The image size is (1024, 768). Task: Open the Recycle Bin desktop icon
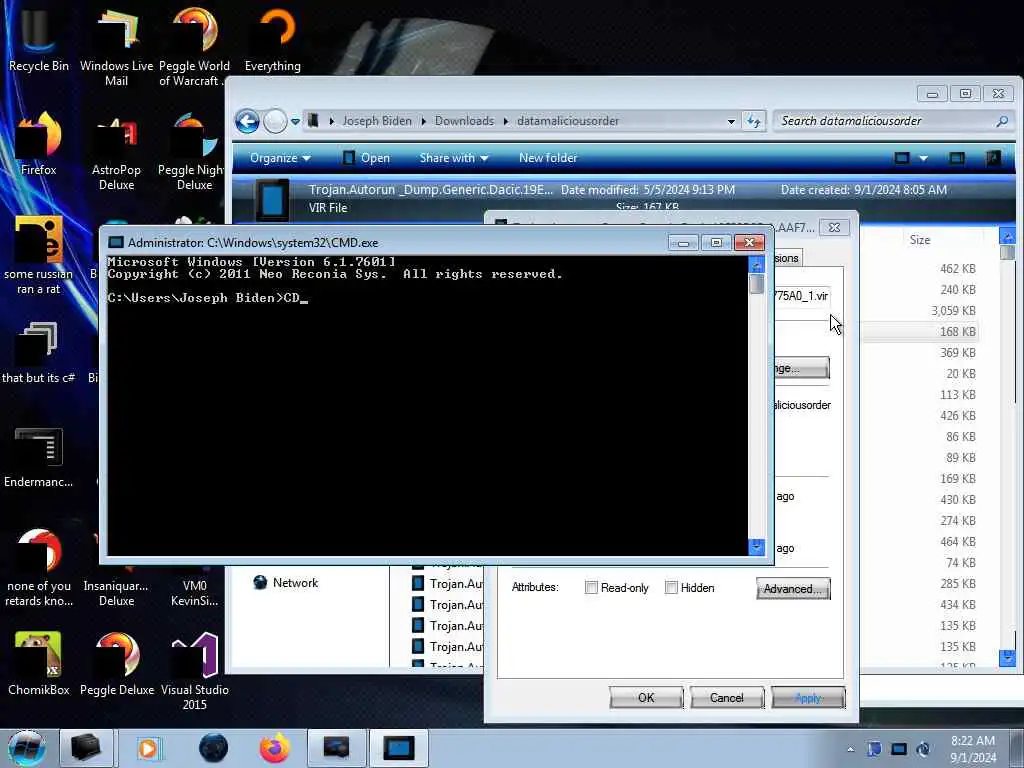point(39,39)
